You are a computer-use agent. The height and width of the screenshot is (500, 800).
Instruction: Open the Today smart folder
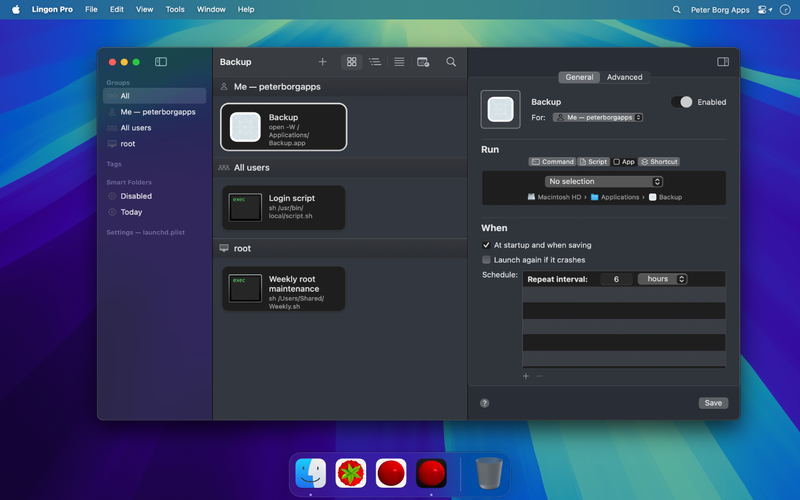155,212
